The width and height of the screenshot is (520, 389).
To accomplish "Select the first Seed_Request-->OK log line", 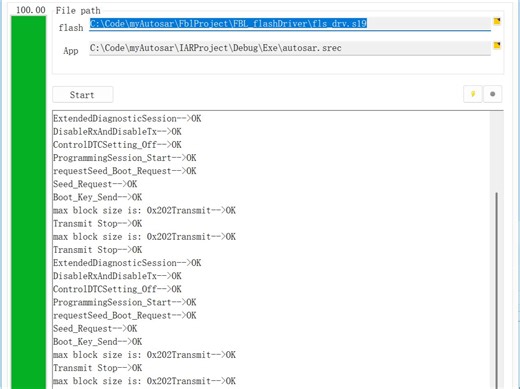I will tap(95, 184).
